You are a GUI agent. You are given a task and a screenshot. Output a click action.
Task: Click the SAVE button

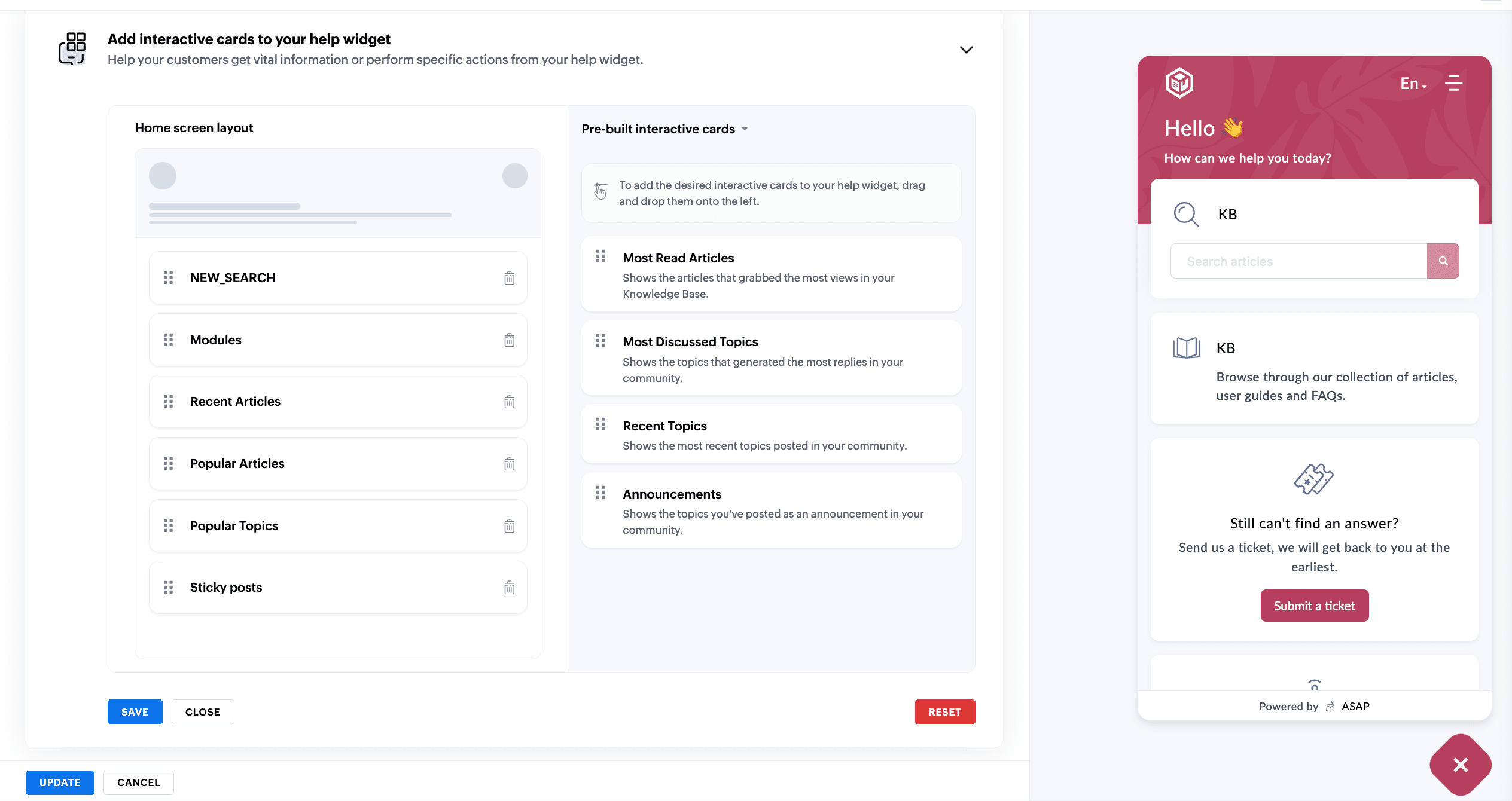click(135, 712)
